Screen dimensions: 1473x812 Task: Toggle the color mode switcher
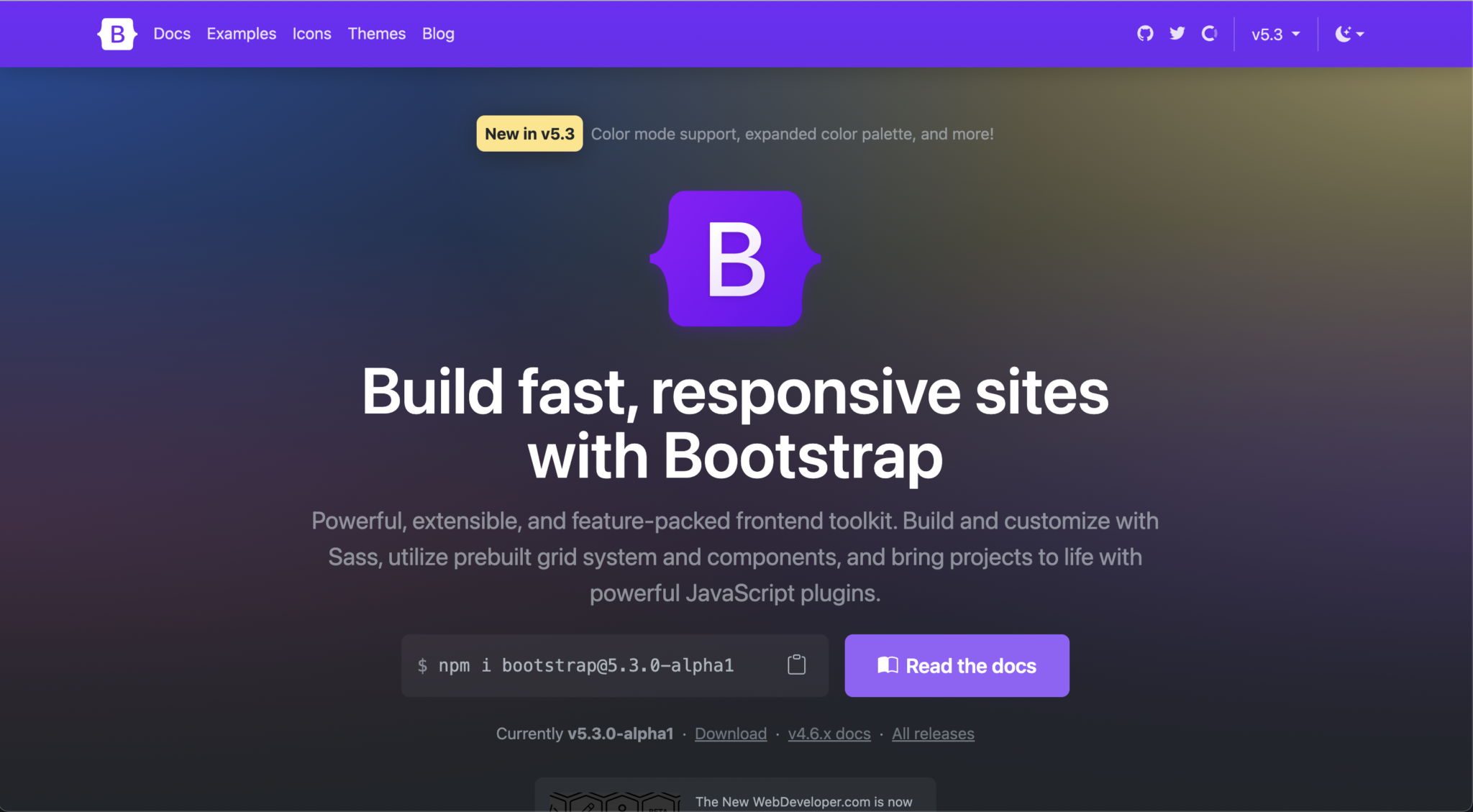[1349, 33]
